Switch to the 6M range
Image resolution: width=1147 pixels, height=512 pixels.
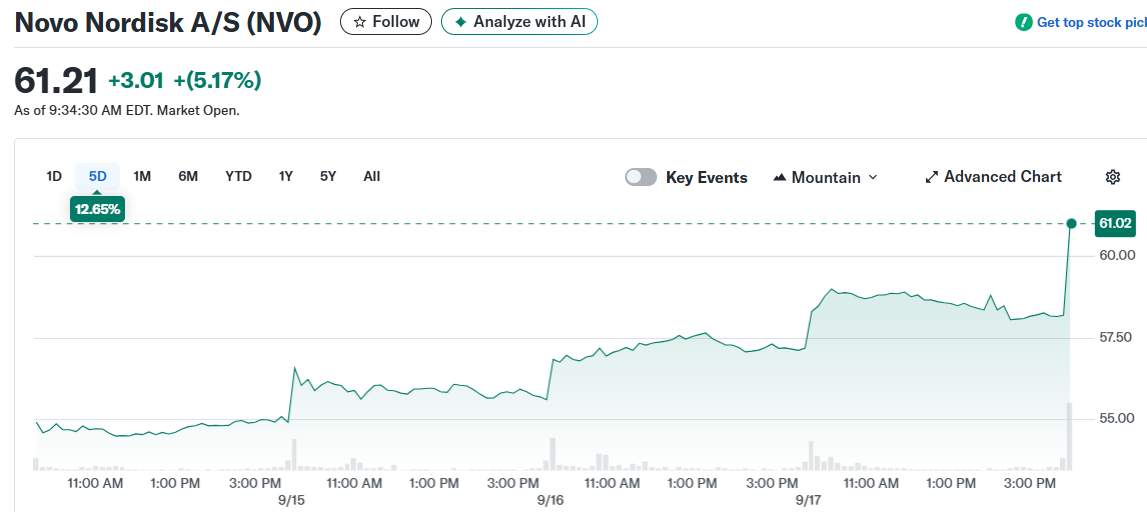[188, 176]
